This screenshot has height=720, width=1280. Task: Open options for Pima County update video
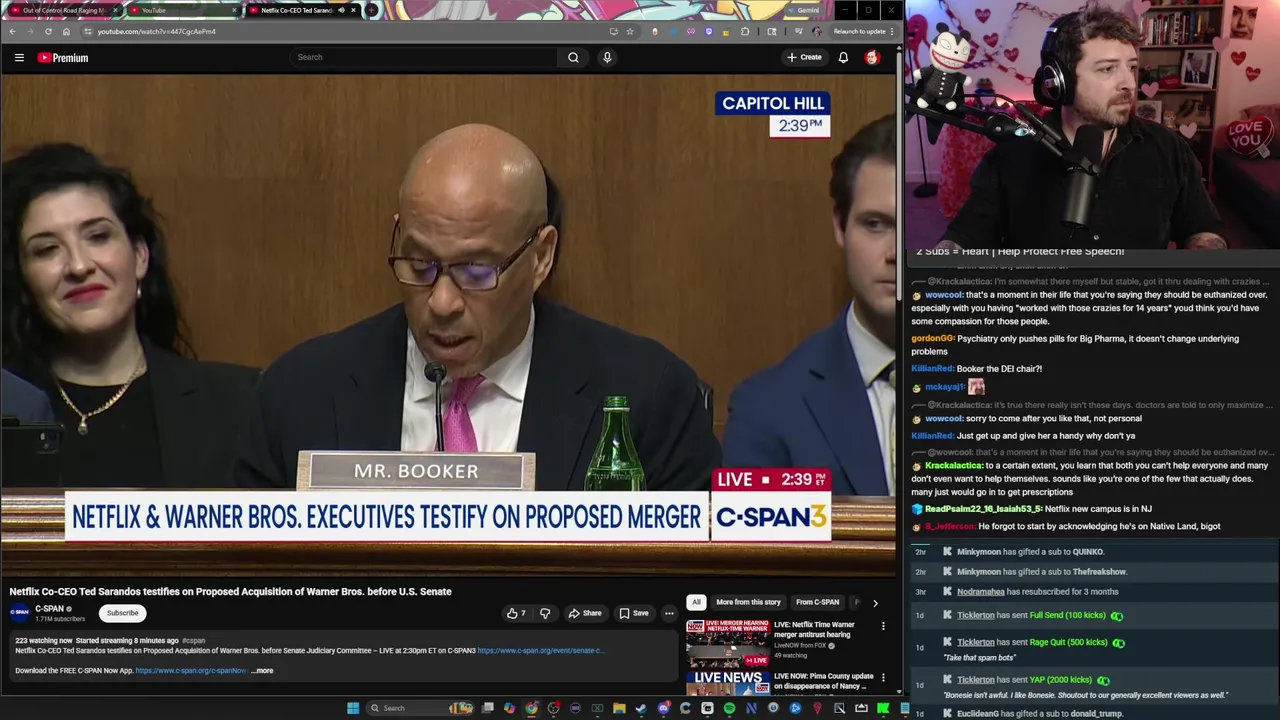pyautogui.click(x=883, y=677)
